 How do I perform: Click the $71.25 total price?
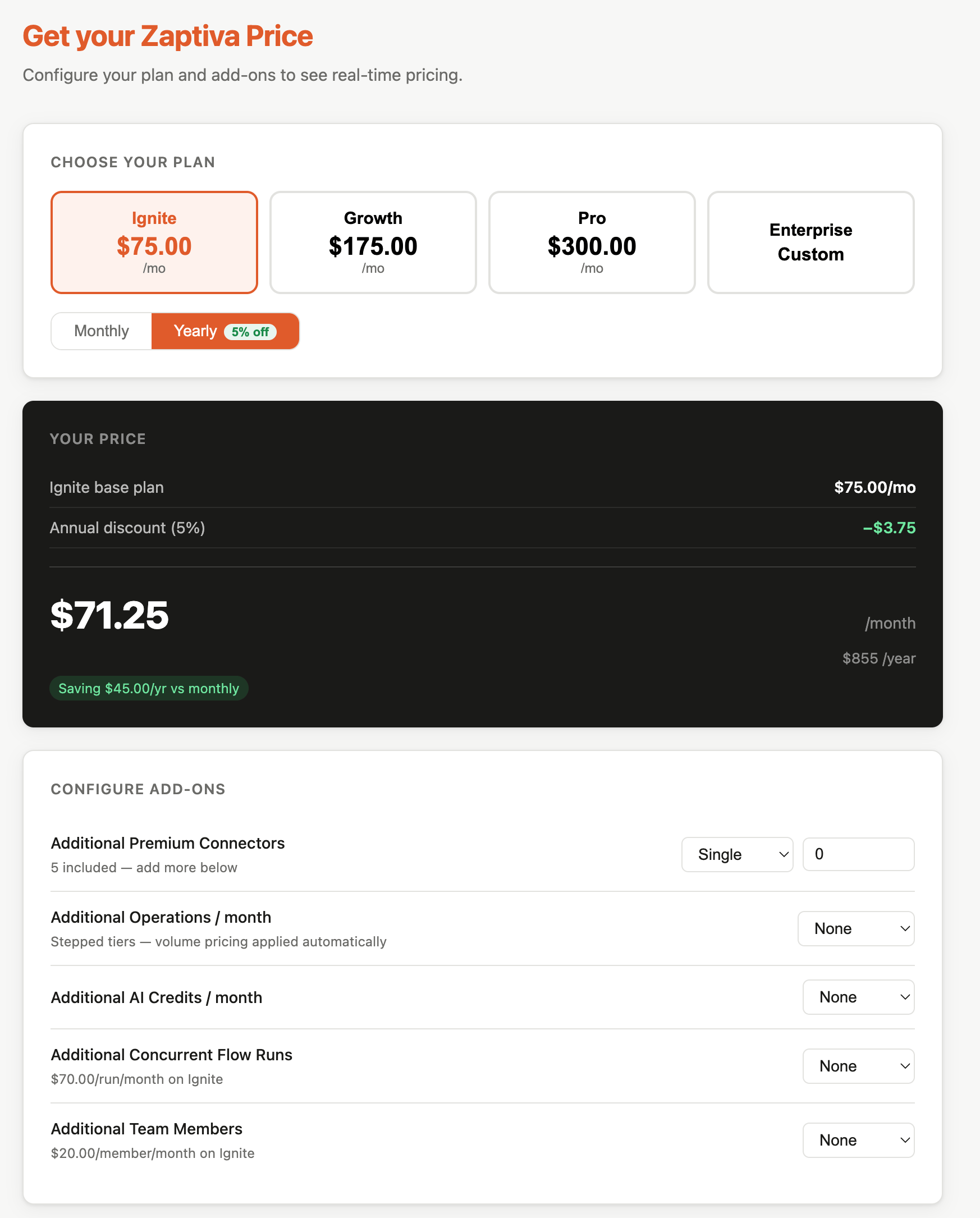point(109,615)
